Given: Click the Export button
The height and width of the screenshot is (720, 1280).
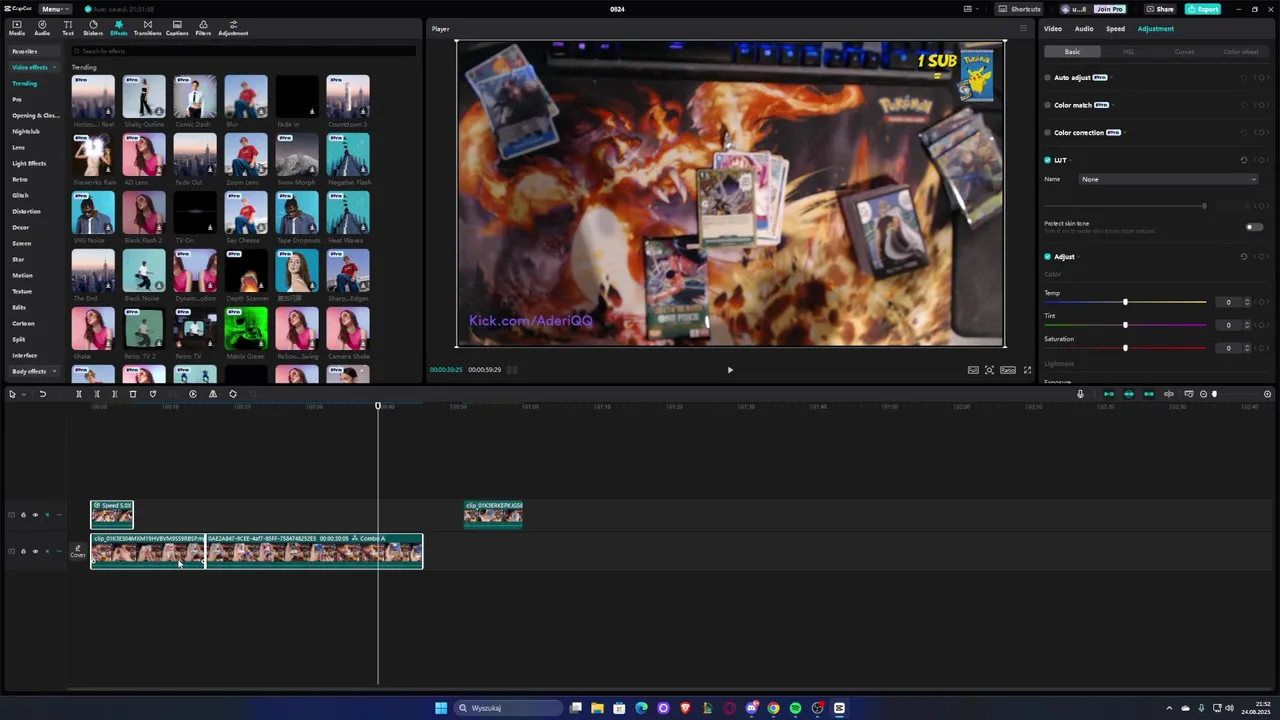Looking at the screenshot, I should pos(1203,9).
